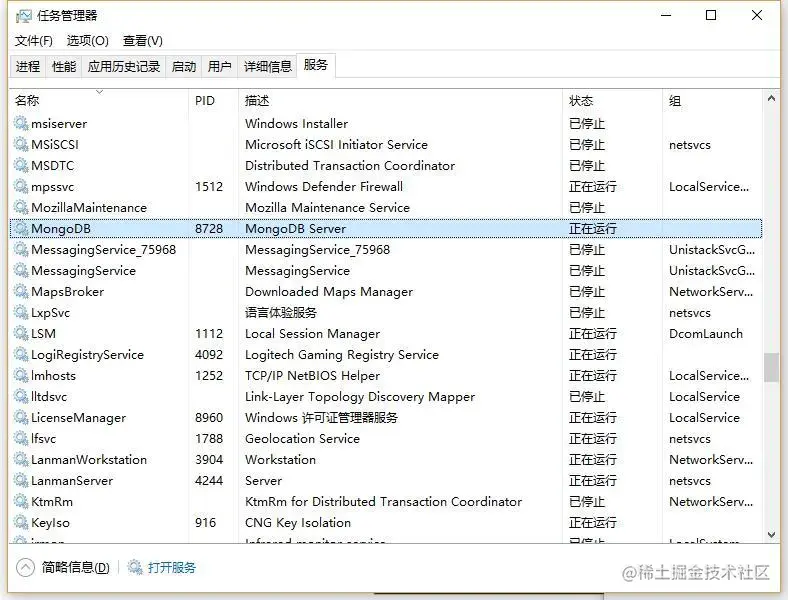The height and width of the screenshot is (600, 788).
Task: Click the gear icon beside LicenseManager
Action: pos(21,418)
